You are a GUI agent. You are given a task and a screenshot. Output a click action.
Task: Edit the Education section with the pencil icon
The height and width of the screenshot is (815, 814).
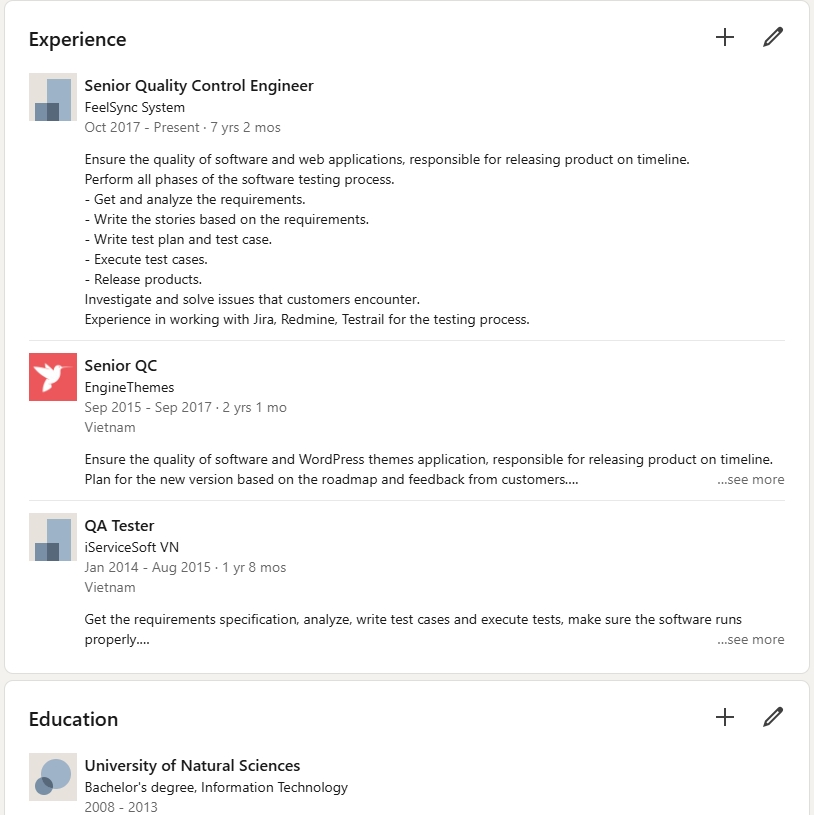coord(773,717)
